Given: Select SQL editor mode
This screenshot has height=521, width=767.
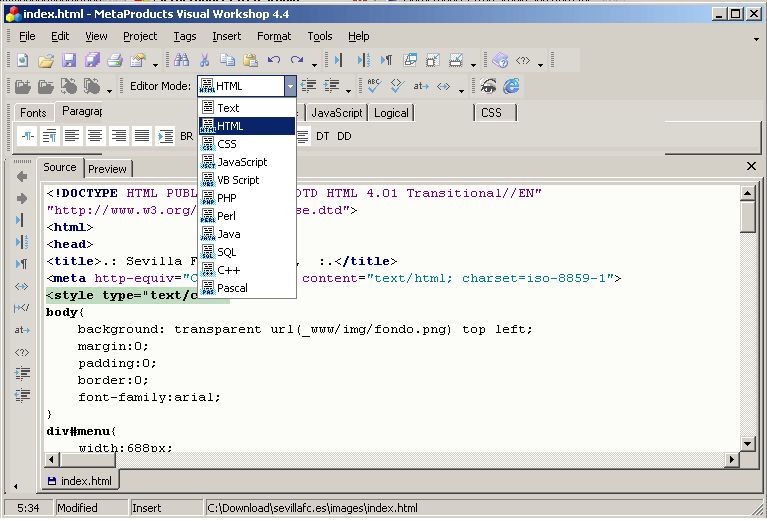Looking at the screenshot, I should tap(247, 252).
